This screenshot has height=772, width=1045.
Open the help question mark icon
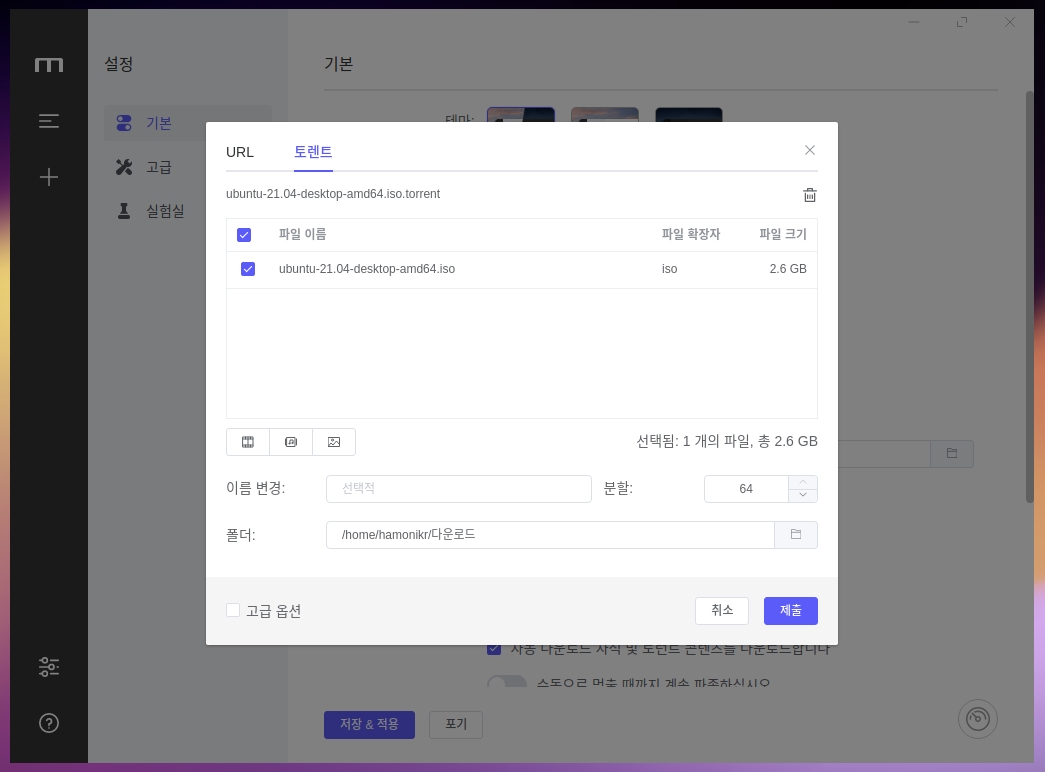tap(49, 723)
